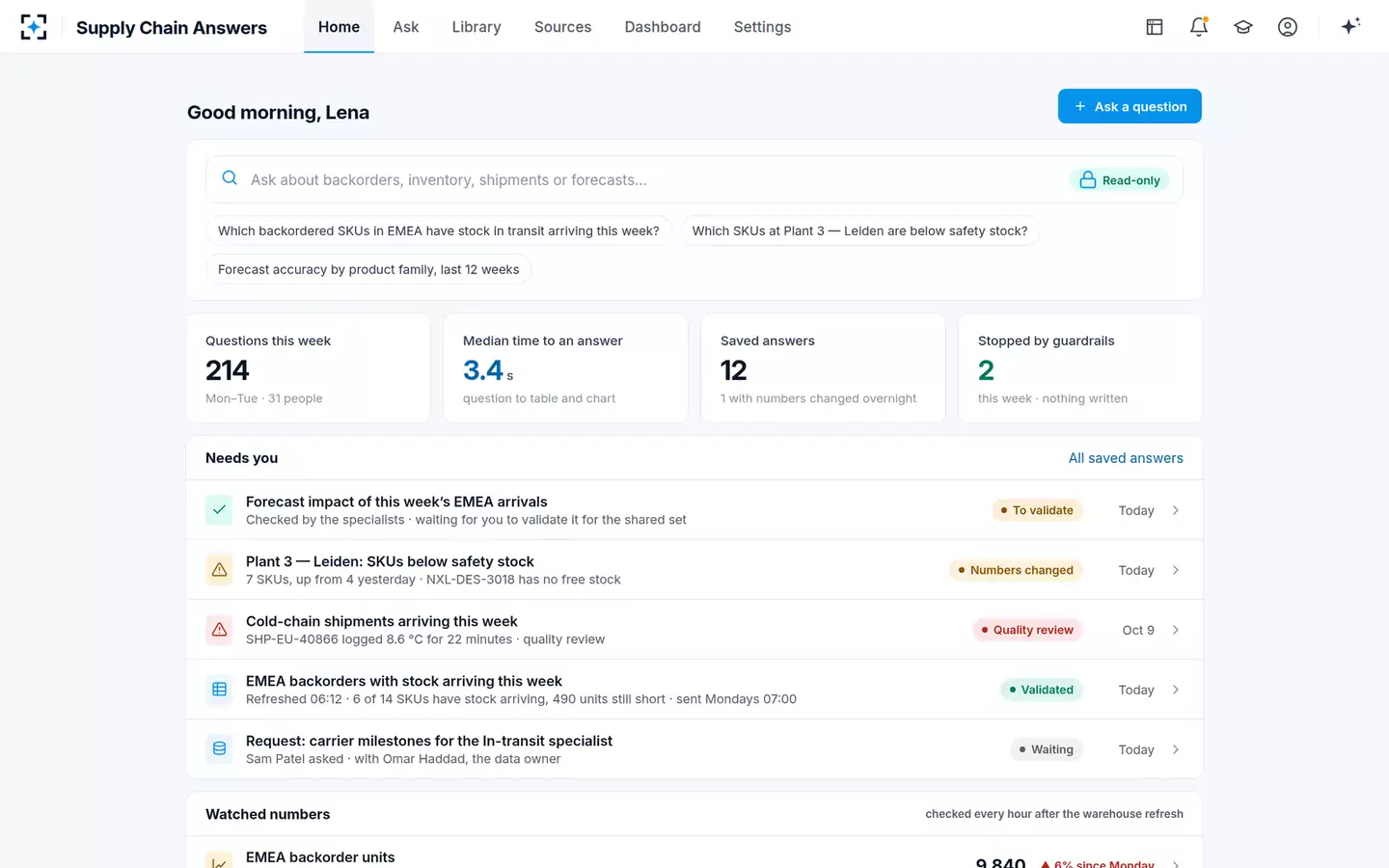Switch to the Library tab
The image size is (1389, 868).
click(477, 27)
